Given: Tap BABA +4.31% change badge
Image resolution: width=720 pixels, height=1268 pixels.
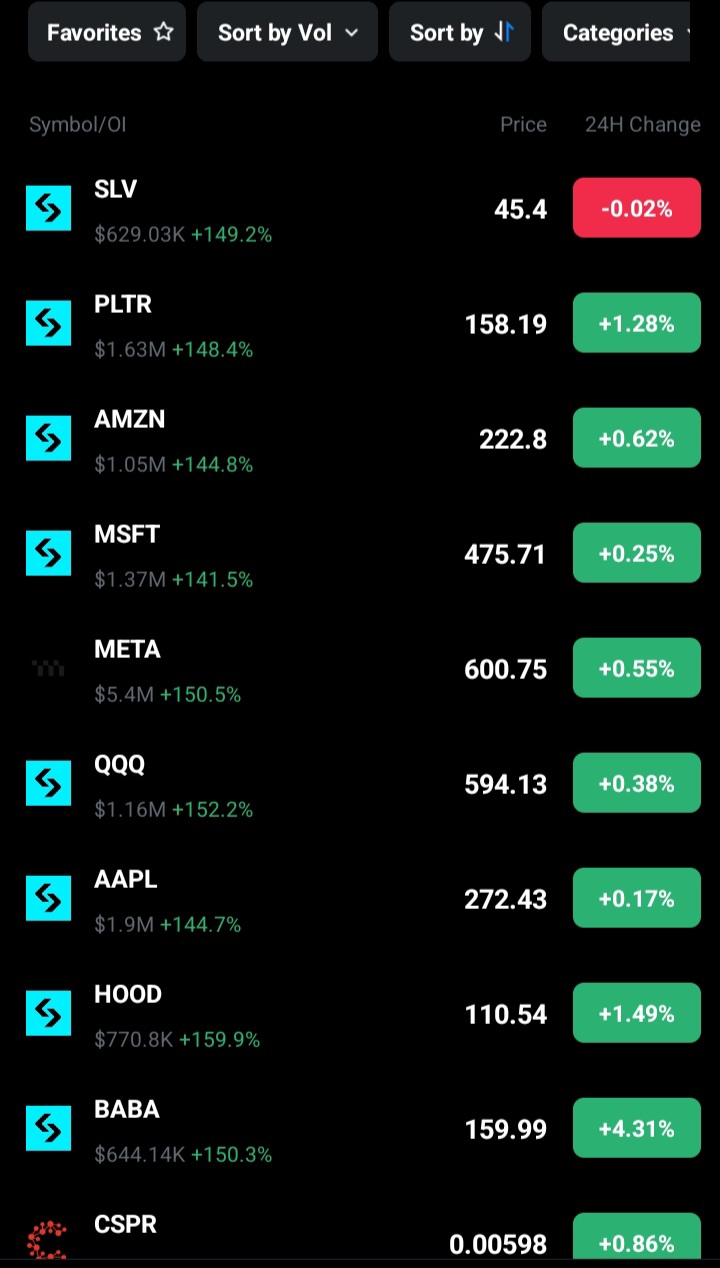Looking at the screenshot, I should (x=636, y=1129).
